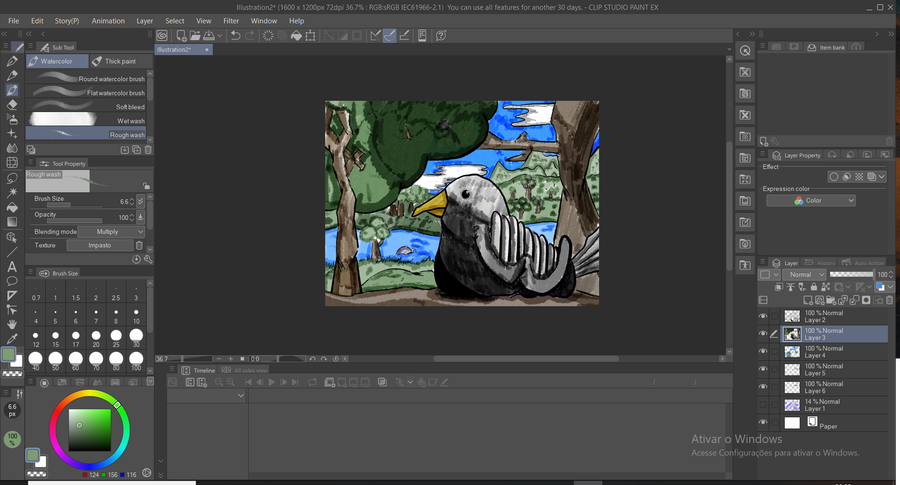Hide the Paper layer with its eye icon
The width and height of the screenshot is (900, 485).
[x=763, y=422]
